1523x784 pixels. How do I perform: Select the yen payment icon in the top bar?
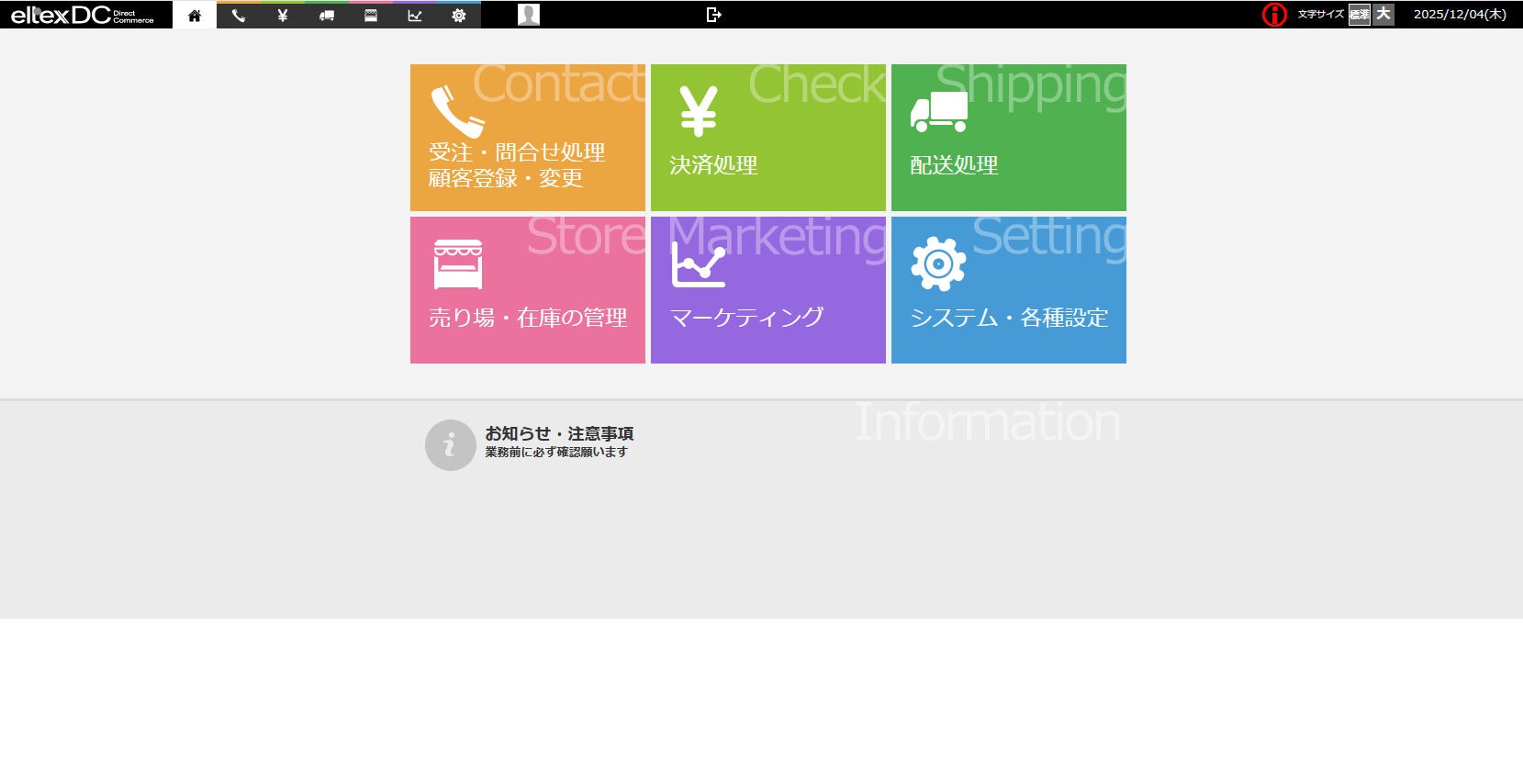tap(283, 15)
